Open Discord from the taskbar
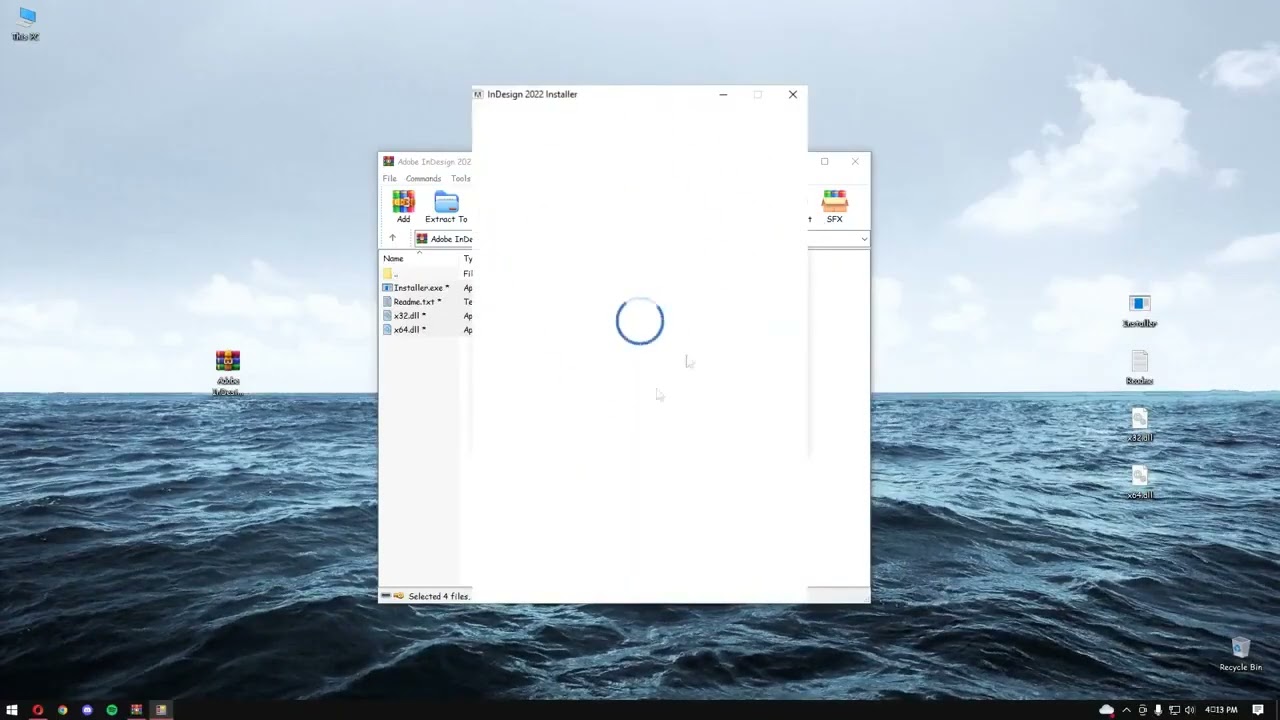This screenshot has height=720, width=1280. (87, 710)
